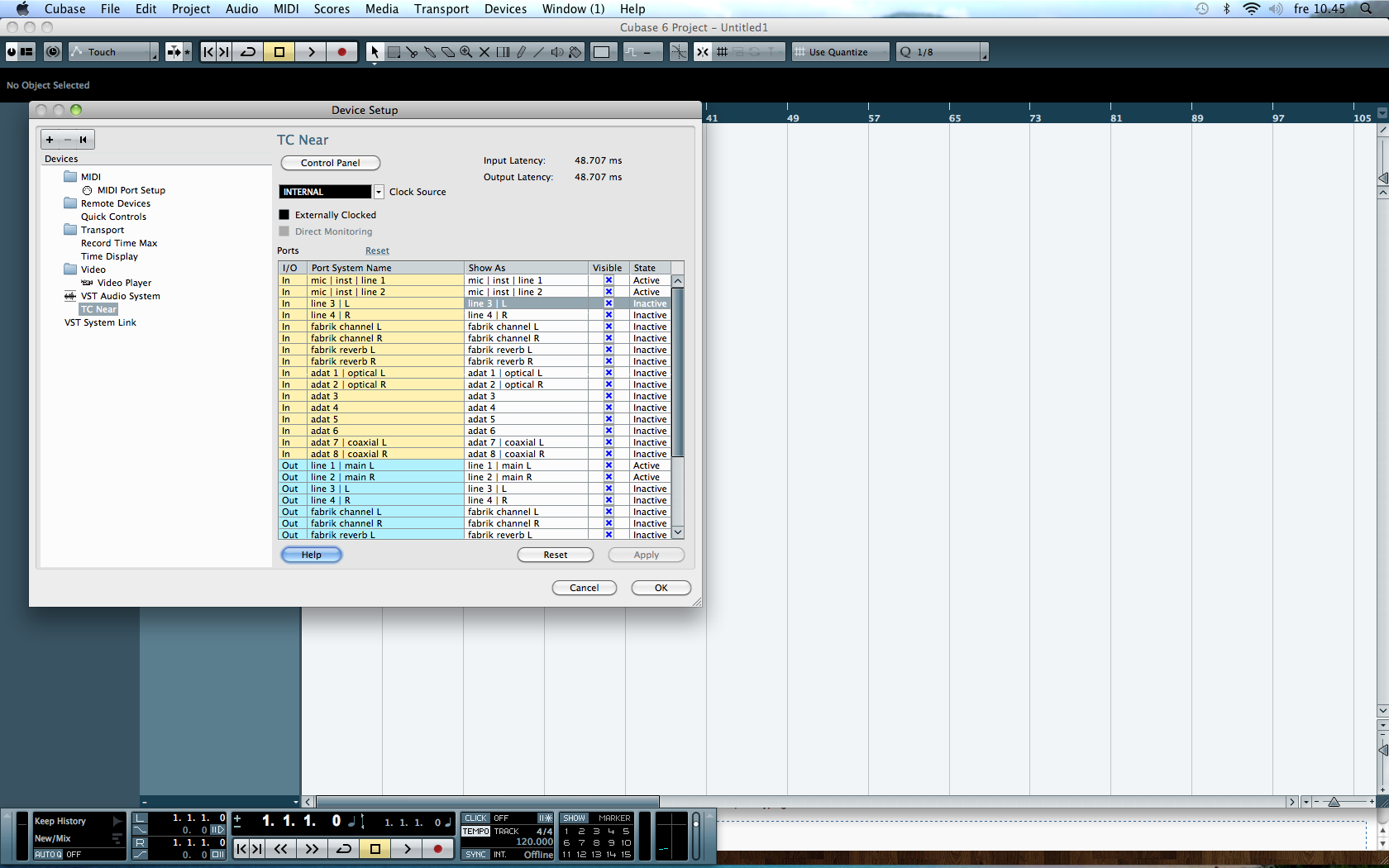Open the TC Near Control Panel
This screenshot has height=868, width=1389.
click(331, 163)
